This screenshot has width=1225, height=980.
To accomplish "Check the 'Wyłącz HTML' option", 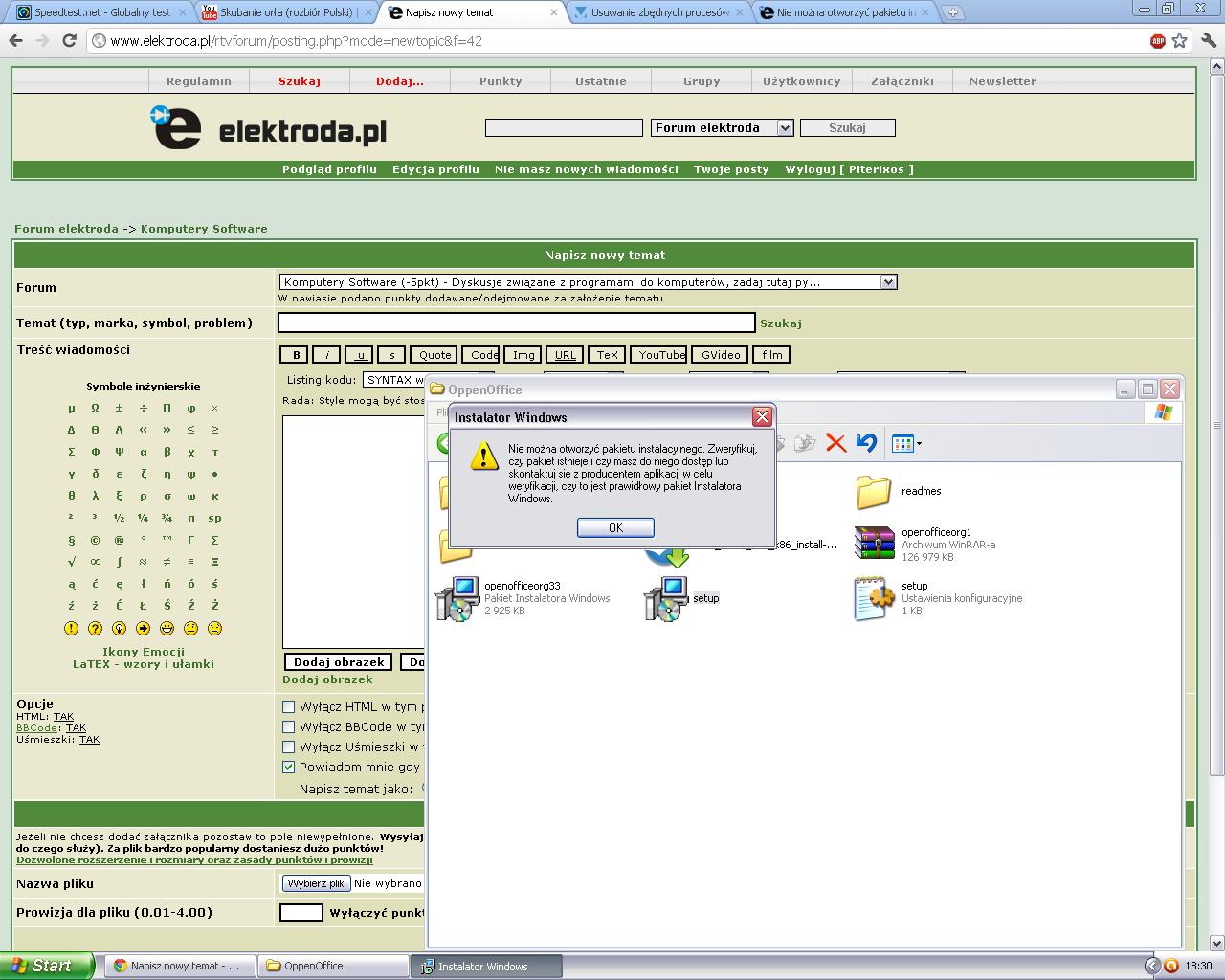I will 288,706.
